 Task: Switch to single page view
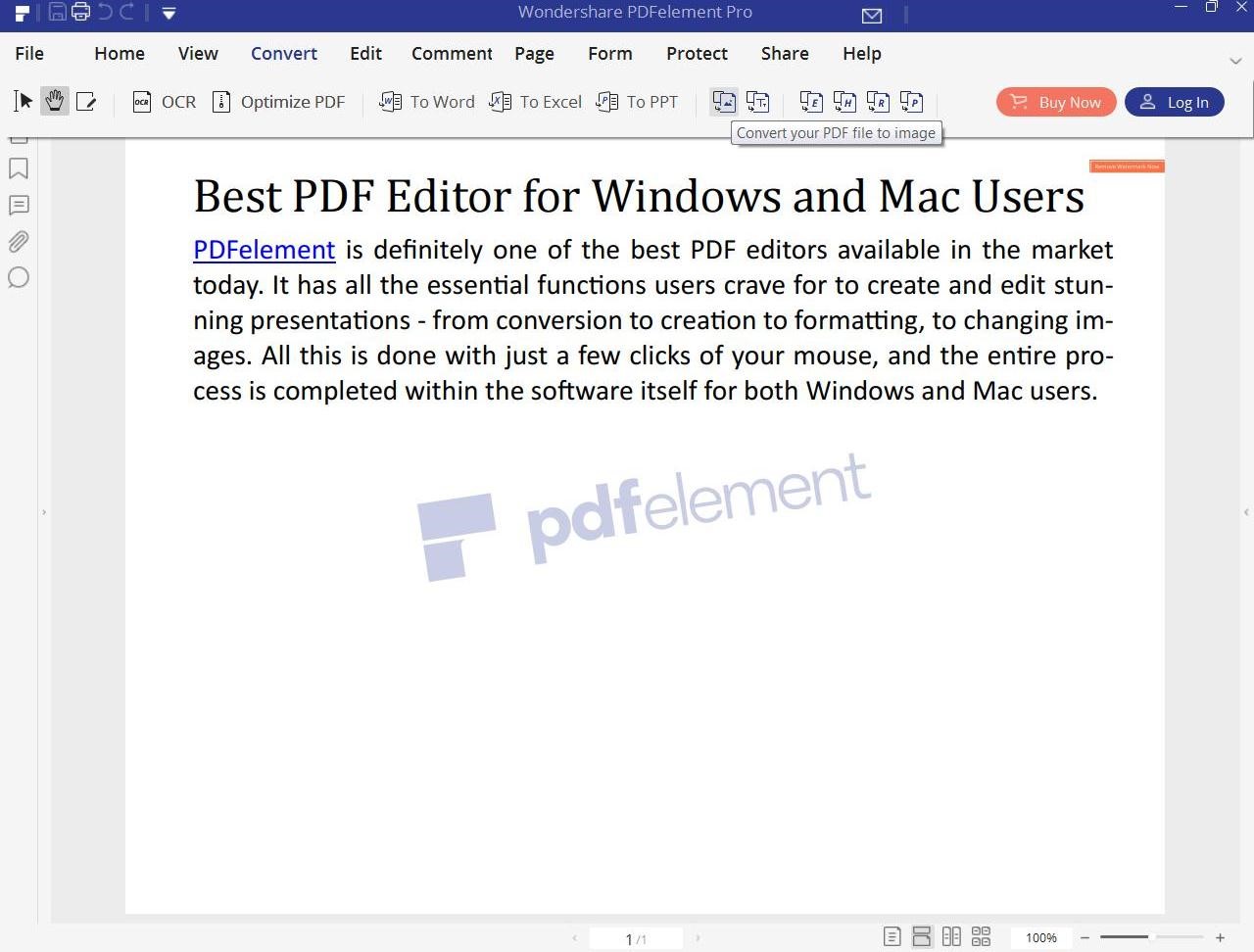892,937
